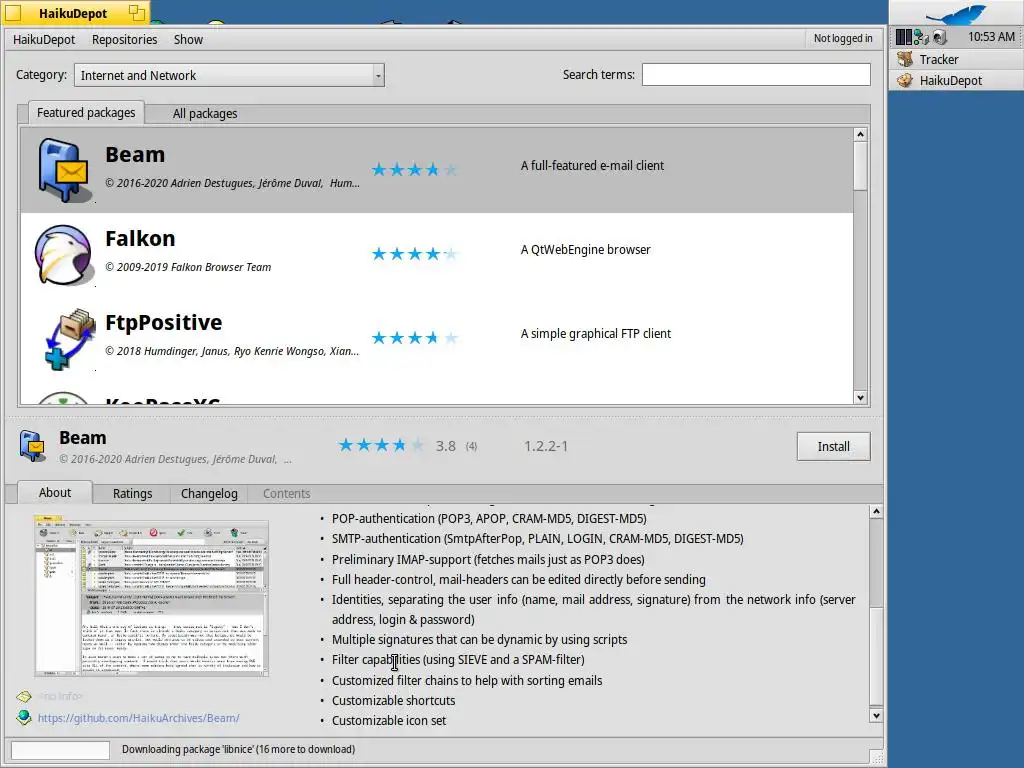The width and height of the screenshot is (1024, 768).
Task: Open the Category dropdown
Action: (x=229, y=75)
